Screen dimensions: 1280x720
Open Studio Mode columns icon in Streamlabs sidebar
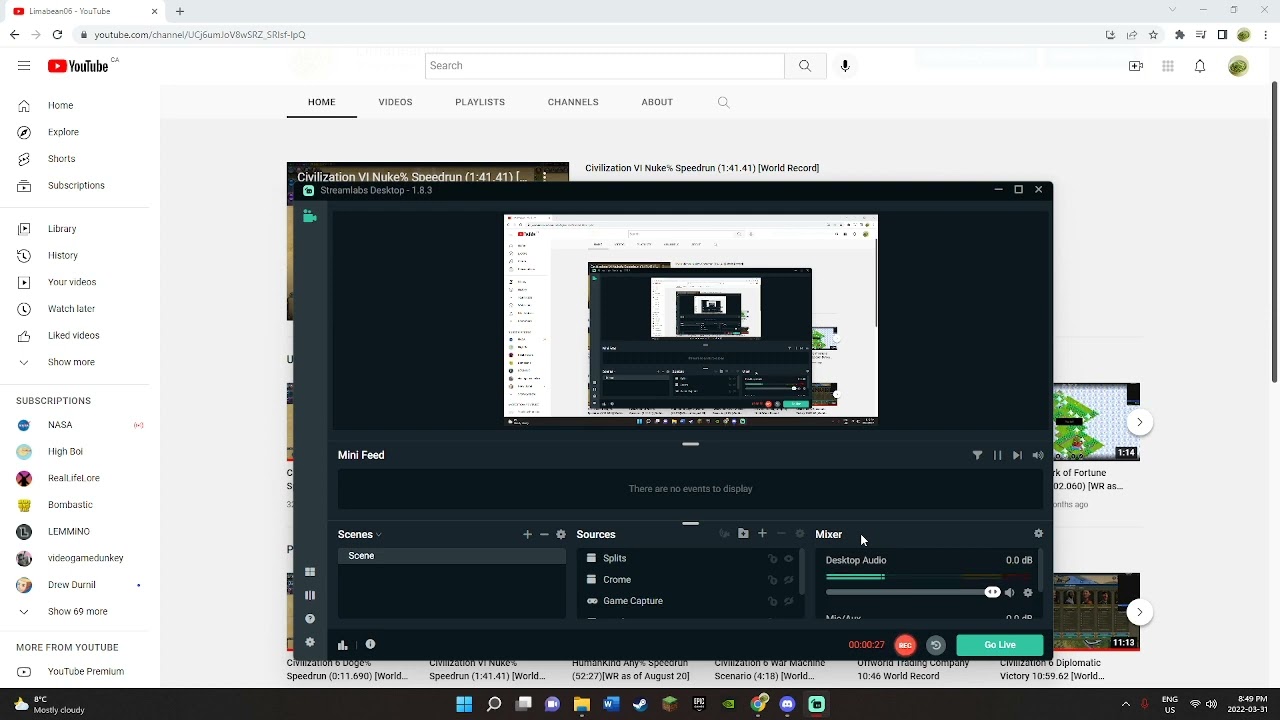(310, 595)
